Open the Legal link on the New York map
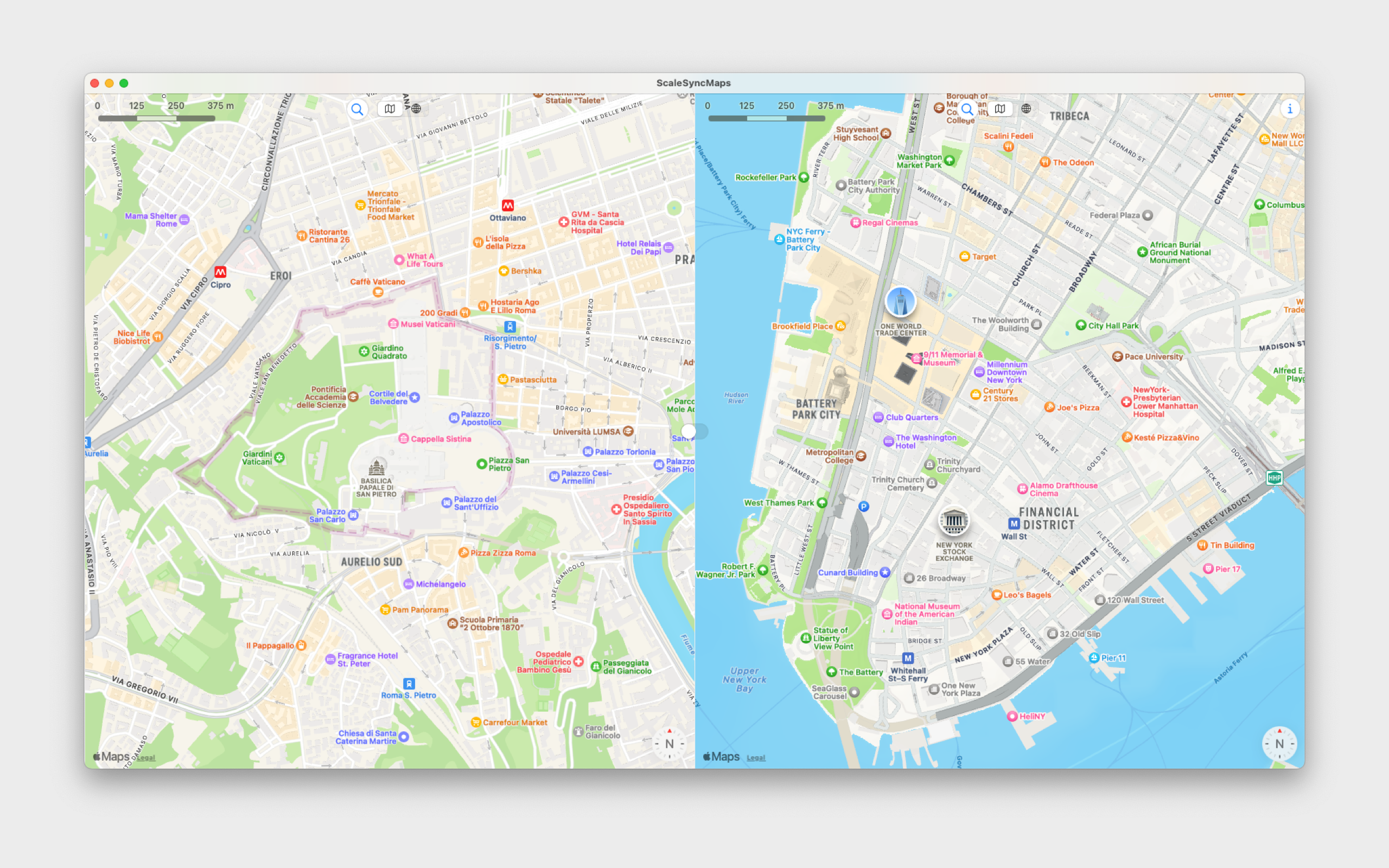The width and height of the screenshot is (1389, 868). [x=756, y=758]
